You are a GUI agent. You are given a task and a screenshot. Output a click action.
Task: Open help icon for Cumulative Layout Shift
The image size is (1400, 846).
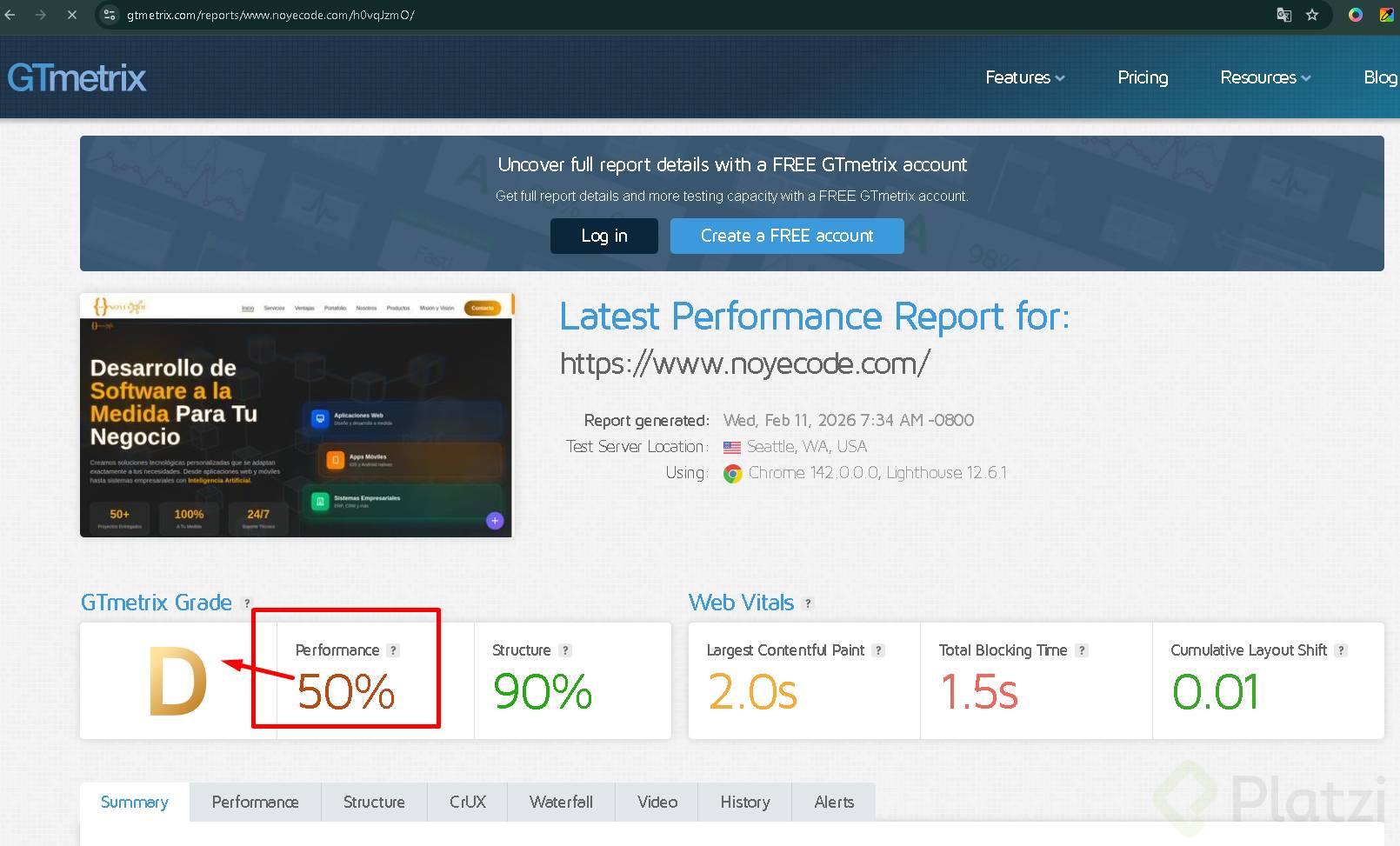1341,650
